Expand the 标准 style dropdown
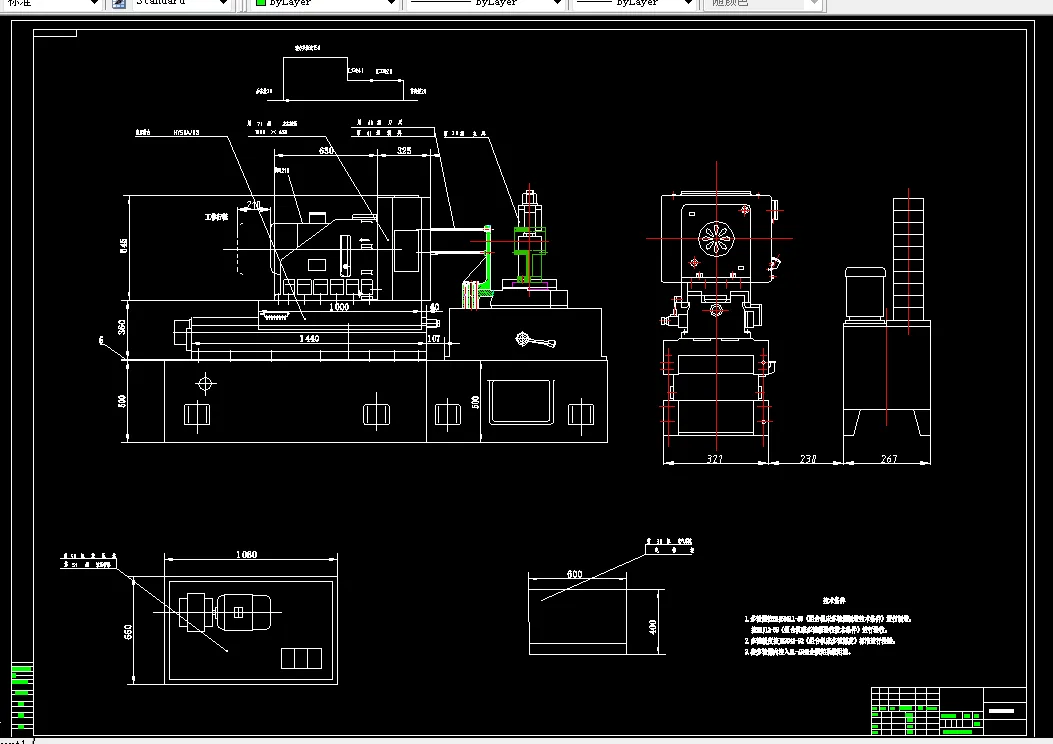 point(50,3)
